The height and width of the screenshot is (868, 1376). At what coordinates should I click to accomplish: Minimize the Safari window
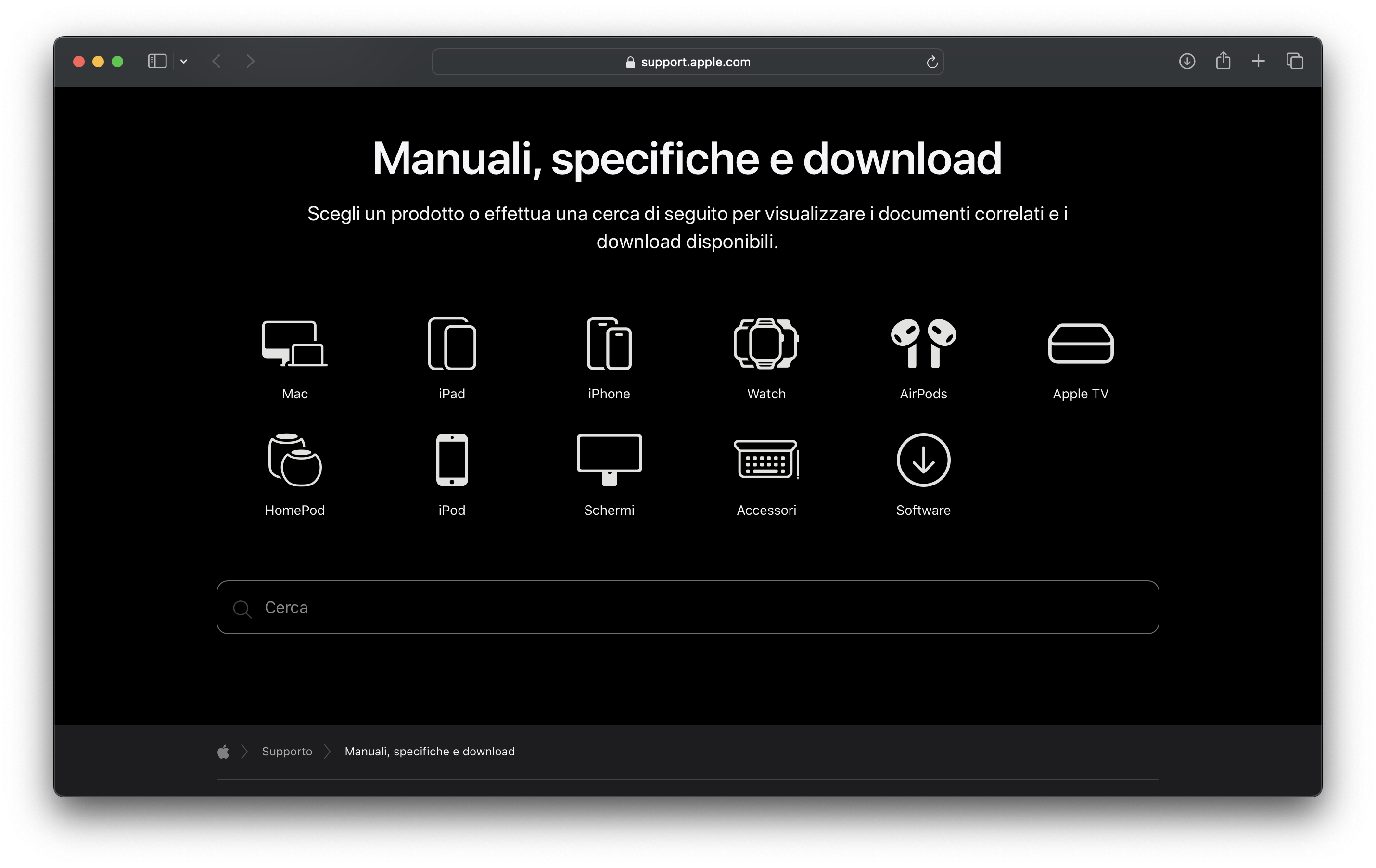[98, 61]
